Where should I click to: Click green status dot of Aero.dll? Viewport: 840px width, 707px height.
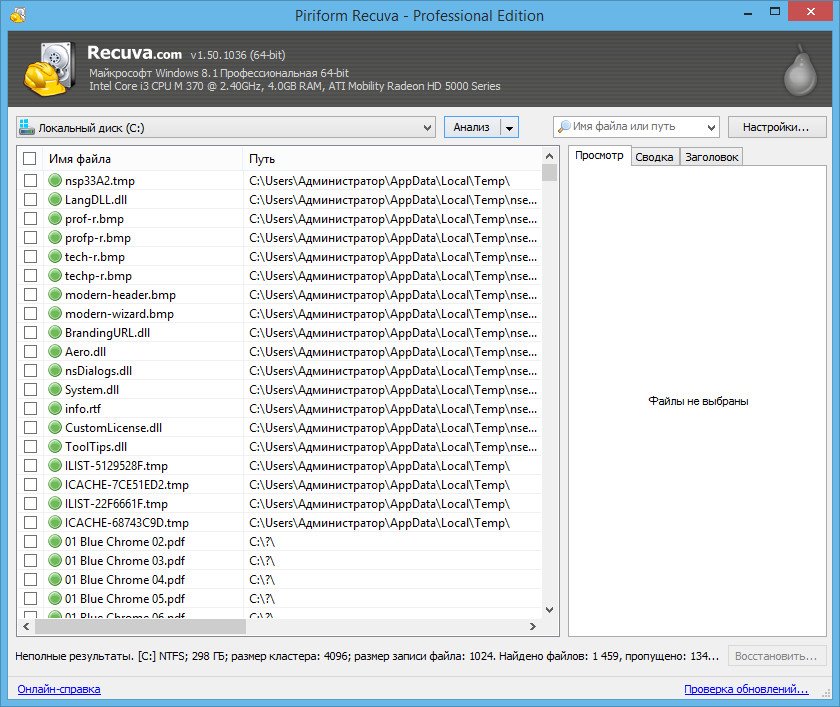[x=55, y=351]
